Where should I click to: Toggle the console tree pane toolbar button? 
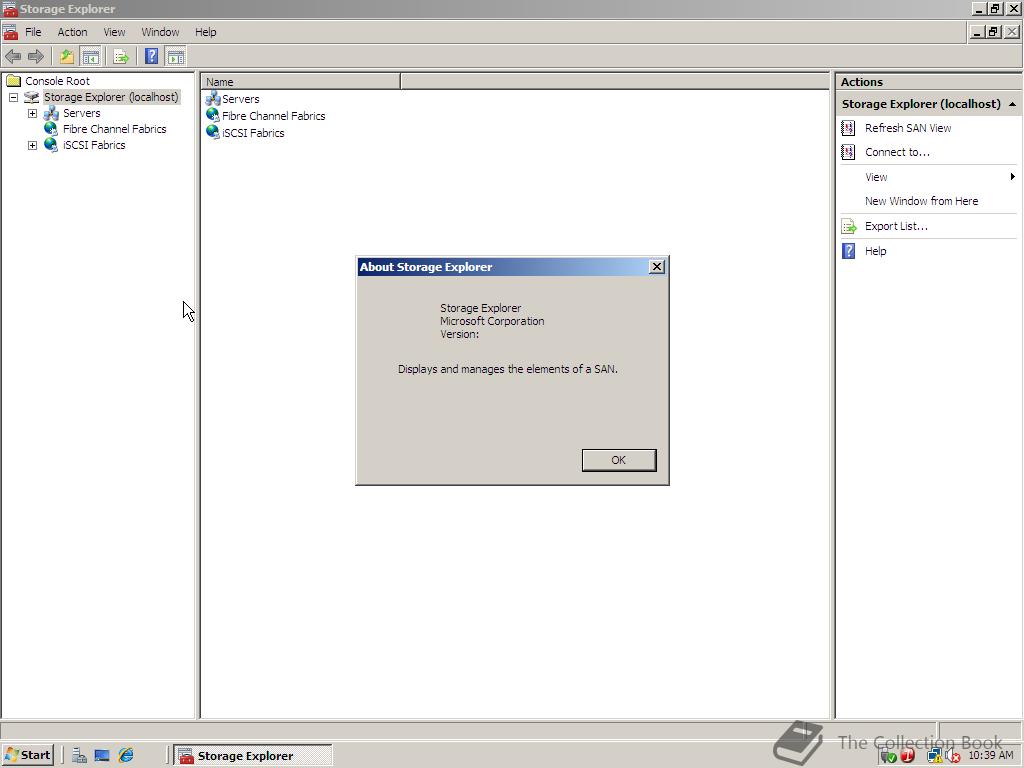coord(90,57)
